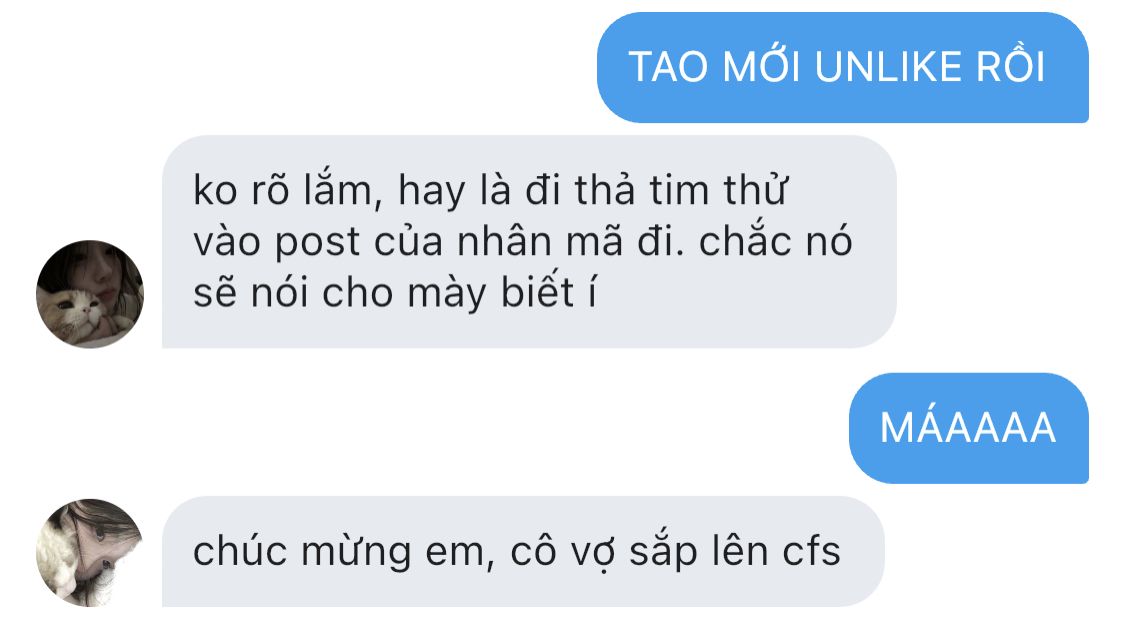Click the word 'RỒI' in the top blue message

coord(1010,67)
